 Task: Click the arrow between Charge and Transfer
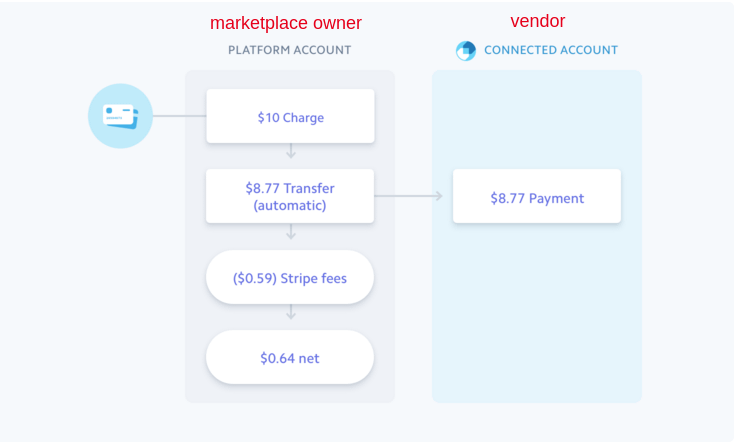point(291,151)
